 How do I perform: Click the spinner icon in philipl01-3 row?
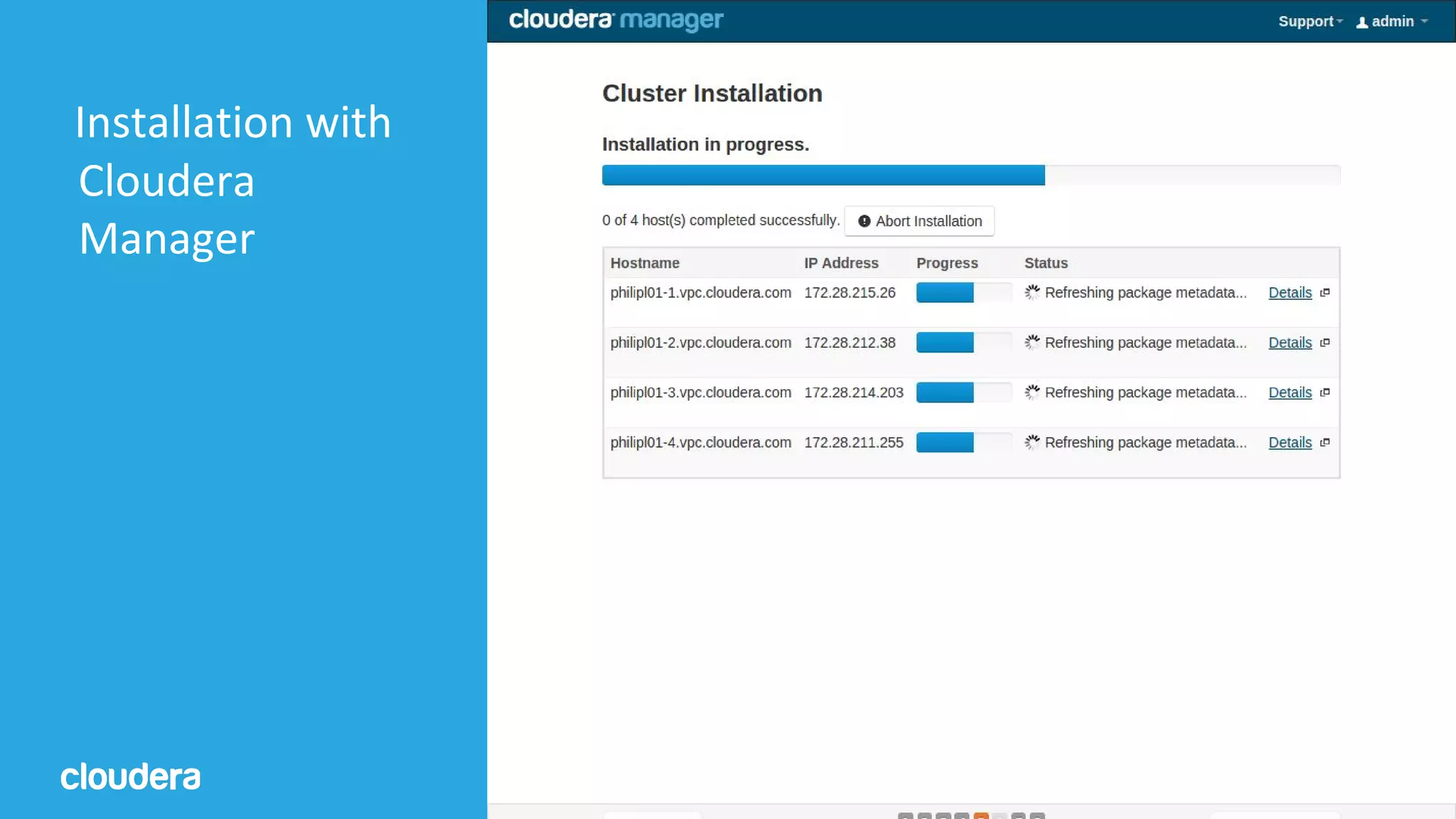point(1032,392)
